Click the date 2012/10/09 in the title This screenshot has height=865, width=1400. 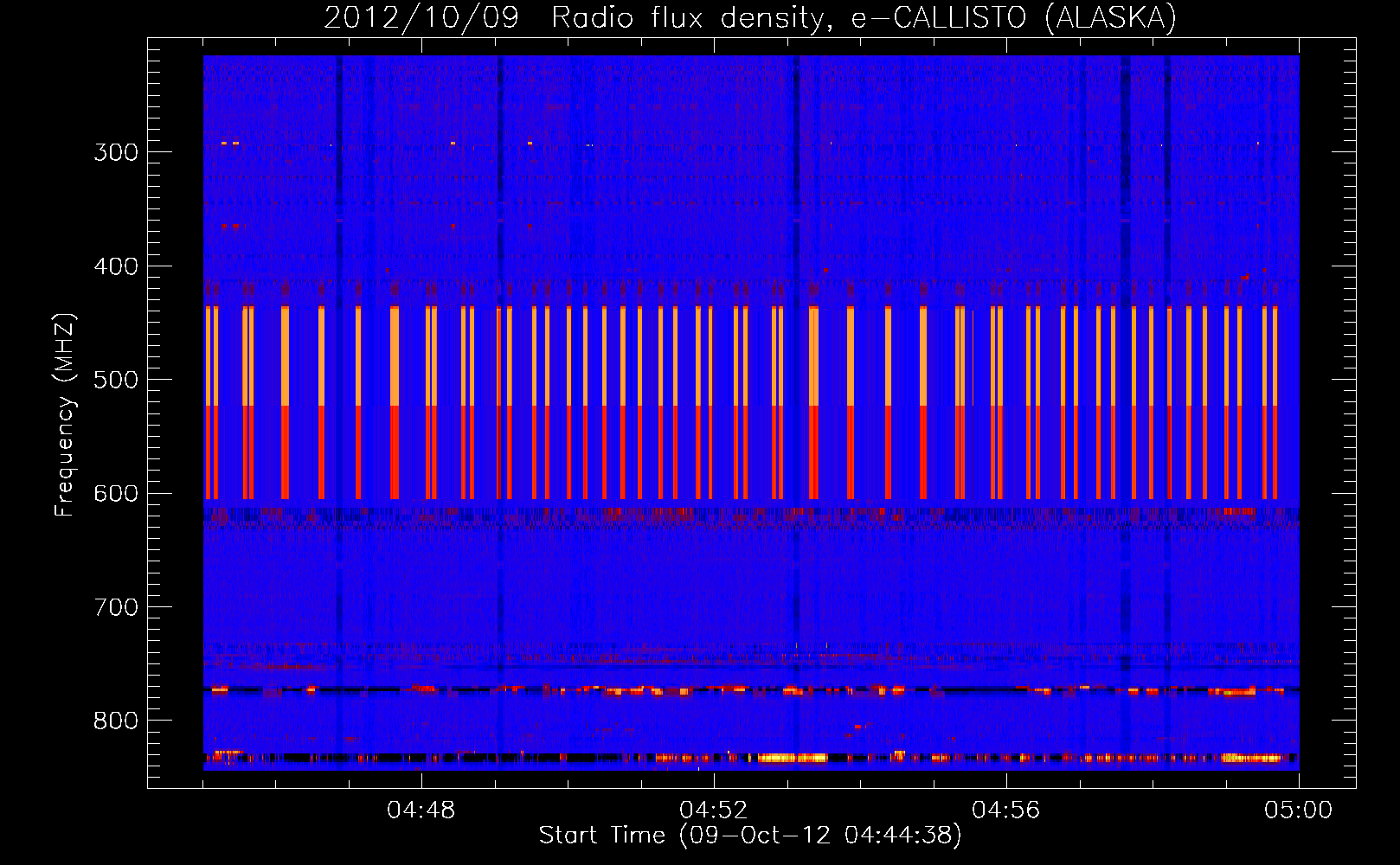click(421, 18)
